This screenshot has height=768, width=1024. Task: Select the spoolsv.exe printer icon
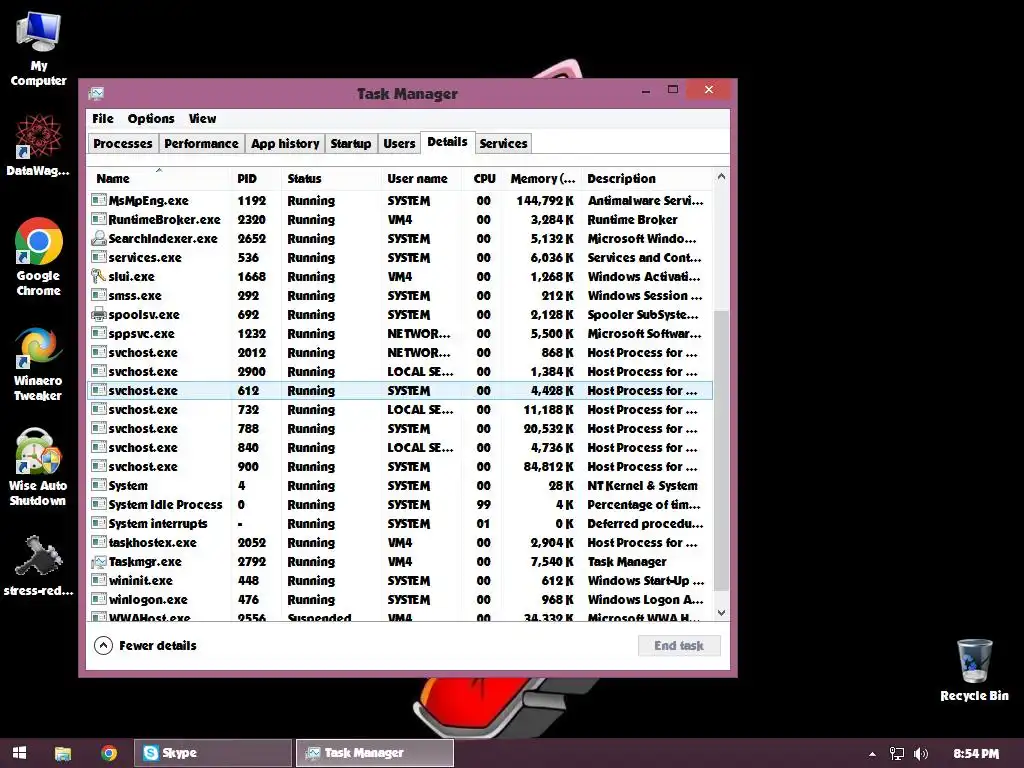point(99,313)
